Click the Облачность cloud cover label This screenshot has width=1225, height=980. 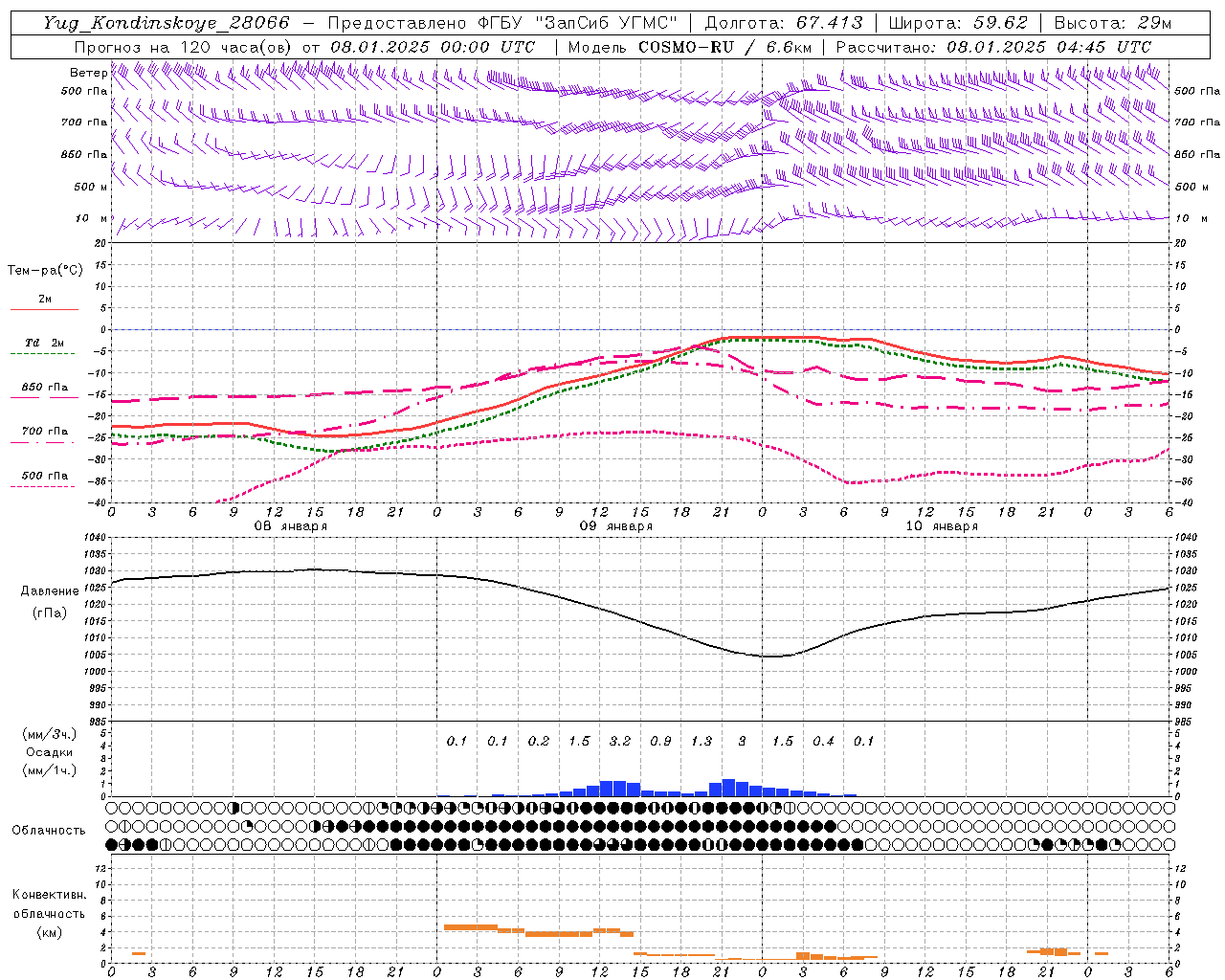(49, 830)
